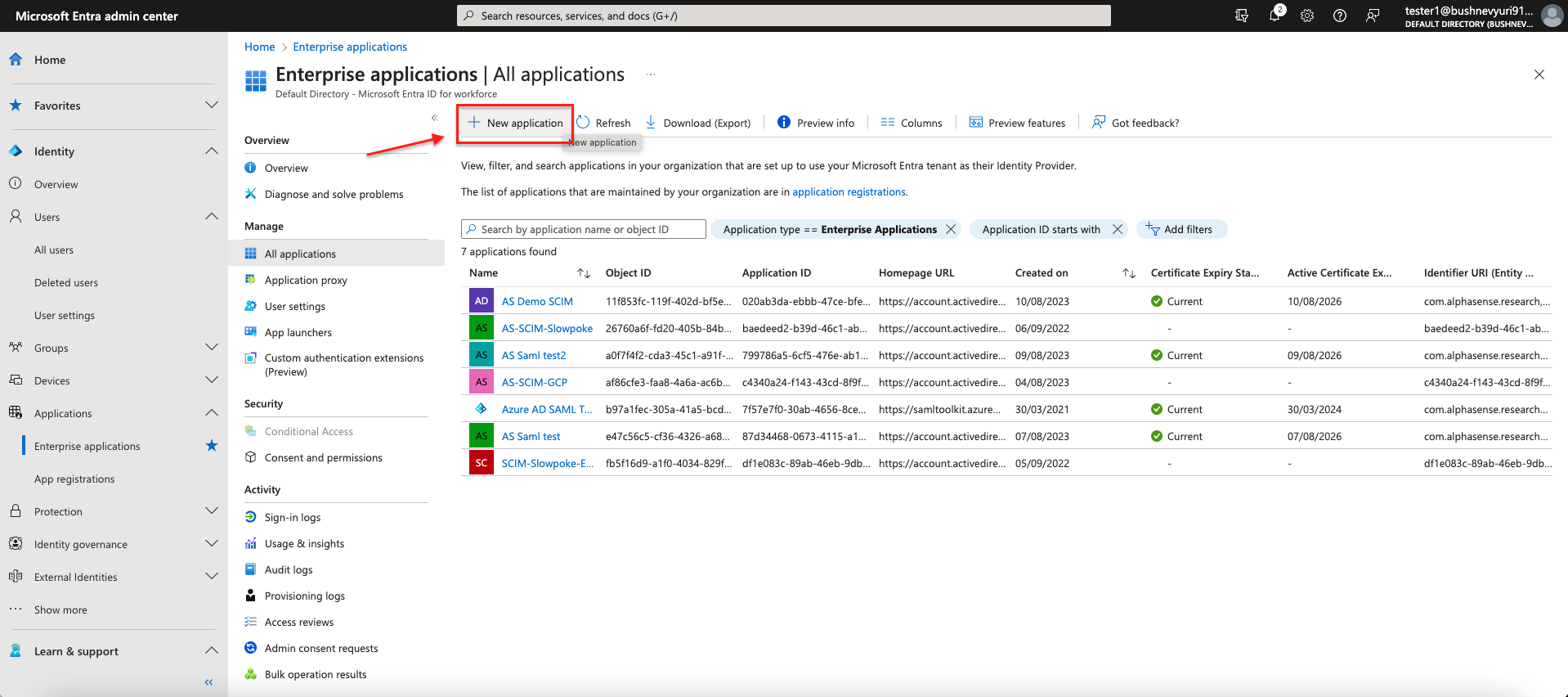The image size is (1568, 697).
Task: Sort the table by Created on arrows
Action: pos(1129,273)
